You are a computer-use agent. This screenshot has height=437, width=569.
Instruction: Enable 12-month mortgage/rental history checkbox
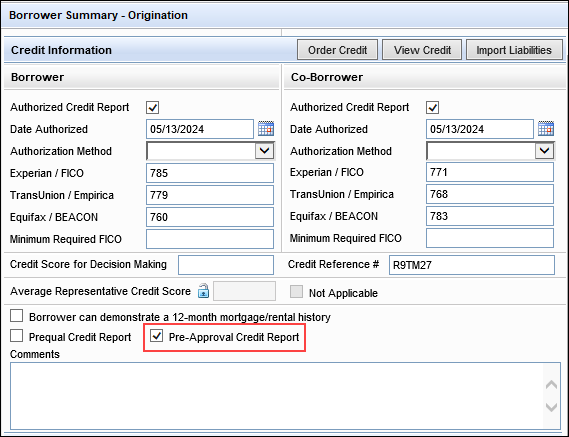point(16,316)
